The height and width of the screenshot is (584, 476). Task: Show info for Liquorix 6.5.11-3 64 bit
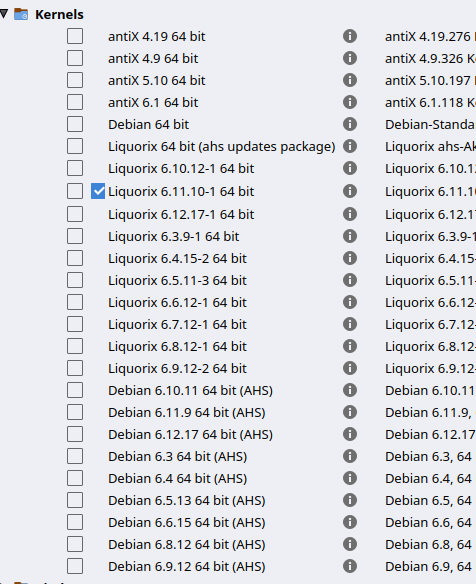coord(350,280)
